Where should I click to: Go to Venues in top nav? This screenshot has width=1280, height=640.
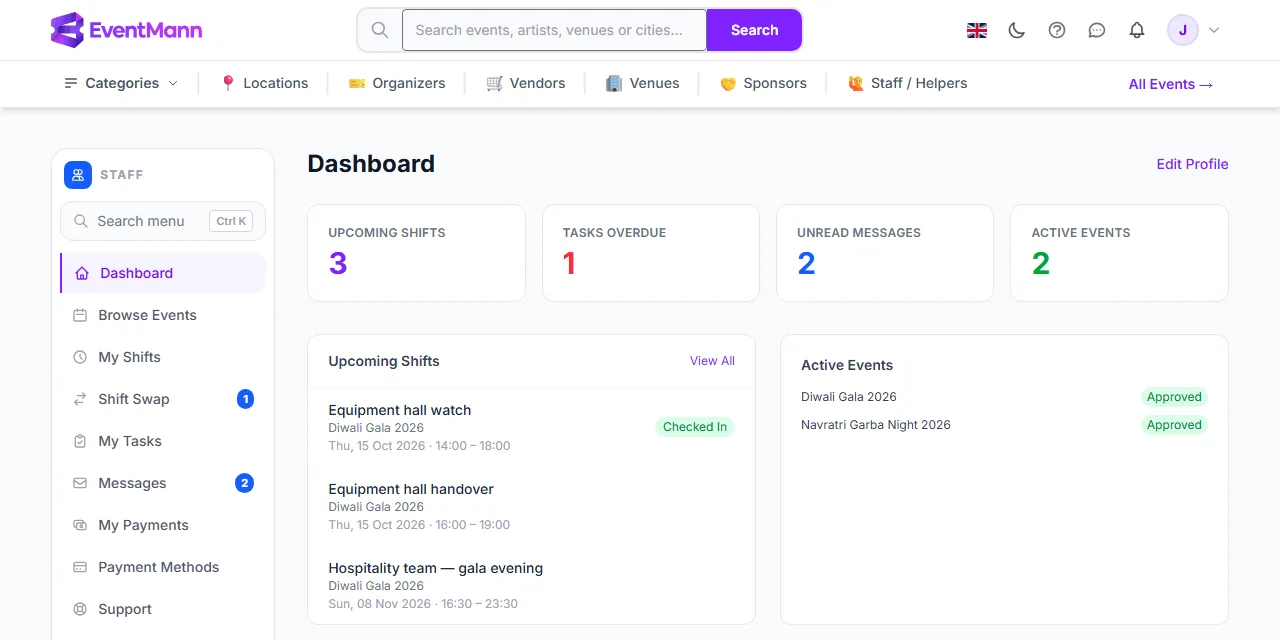(x=655, y=83)
